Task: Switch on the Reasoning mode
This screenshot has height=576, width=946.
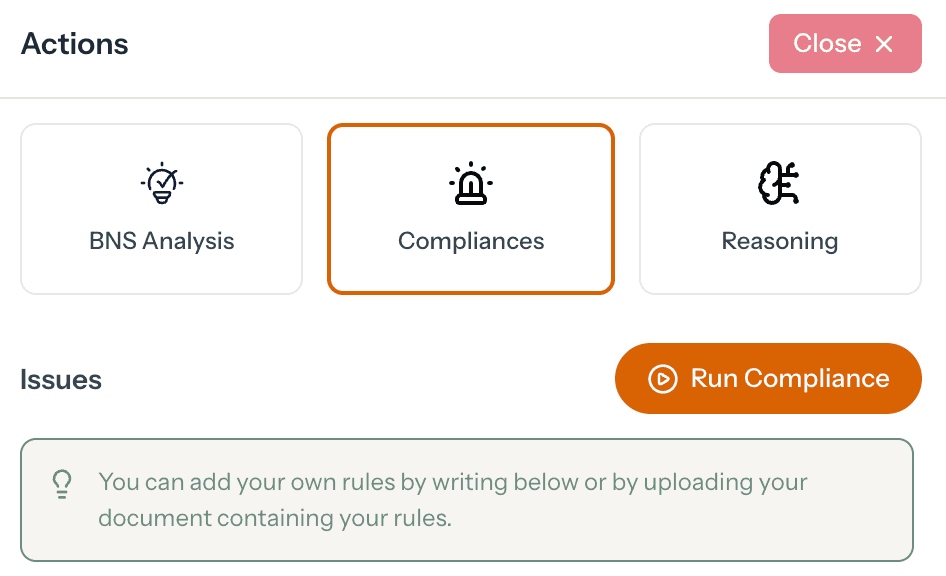Action: click(780, 208)
